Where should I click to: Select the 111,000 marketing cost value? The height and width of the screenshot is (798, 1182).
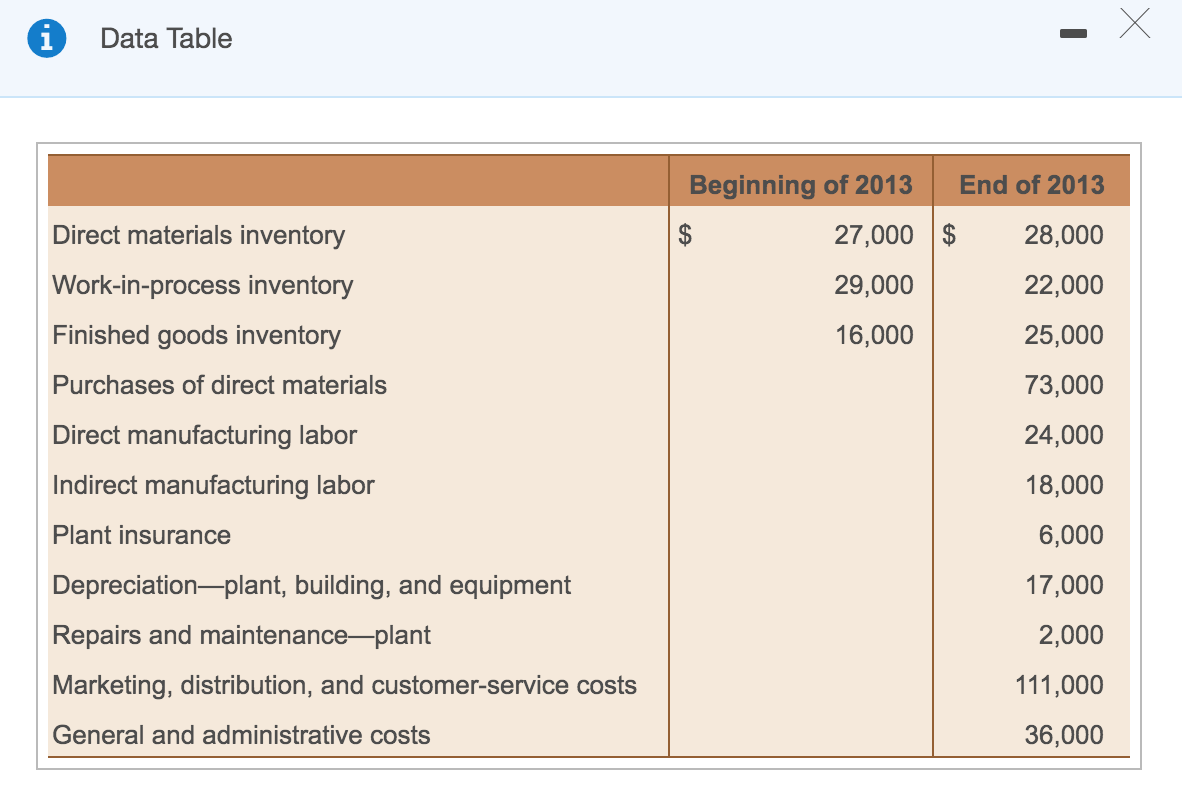tap(1059, 685)
